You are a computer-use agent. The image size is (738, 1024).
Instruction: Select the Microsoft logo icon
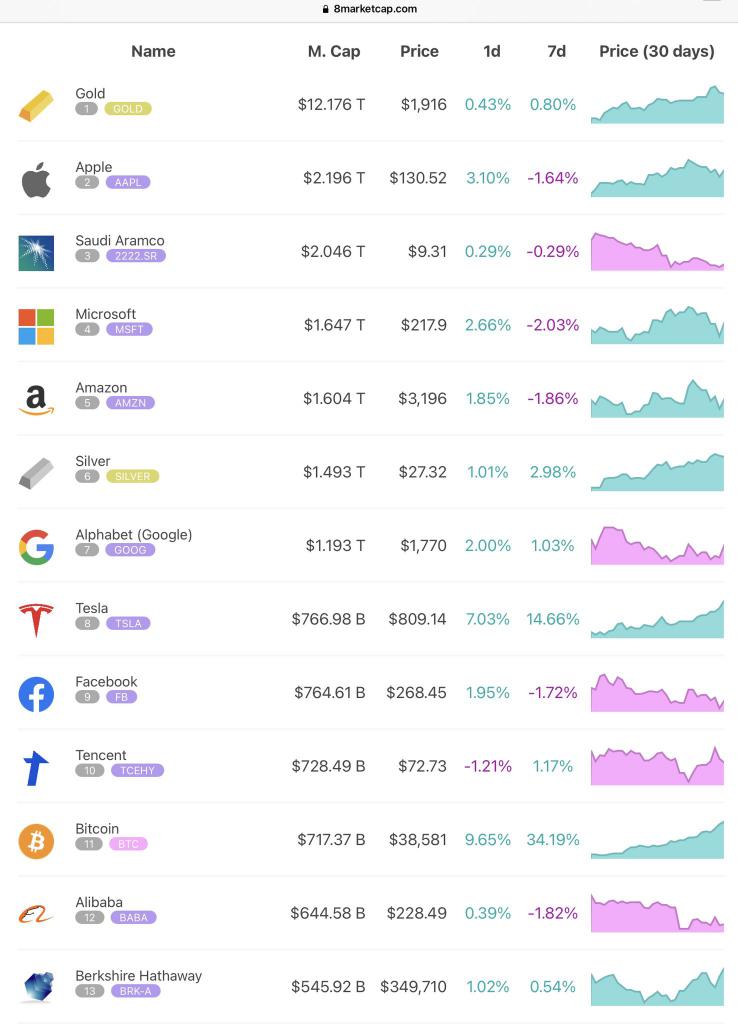(36, 327)
